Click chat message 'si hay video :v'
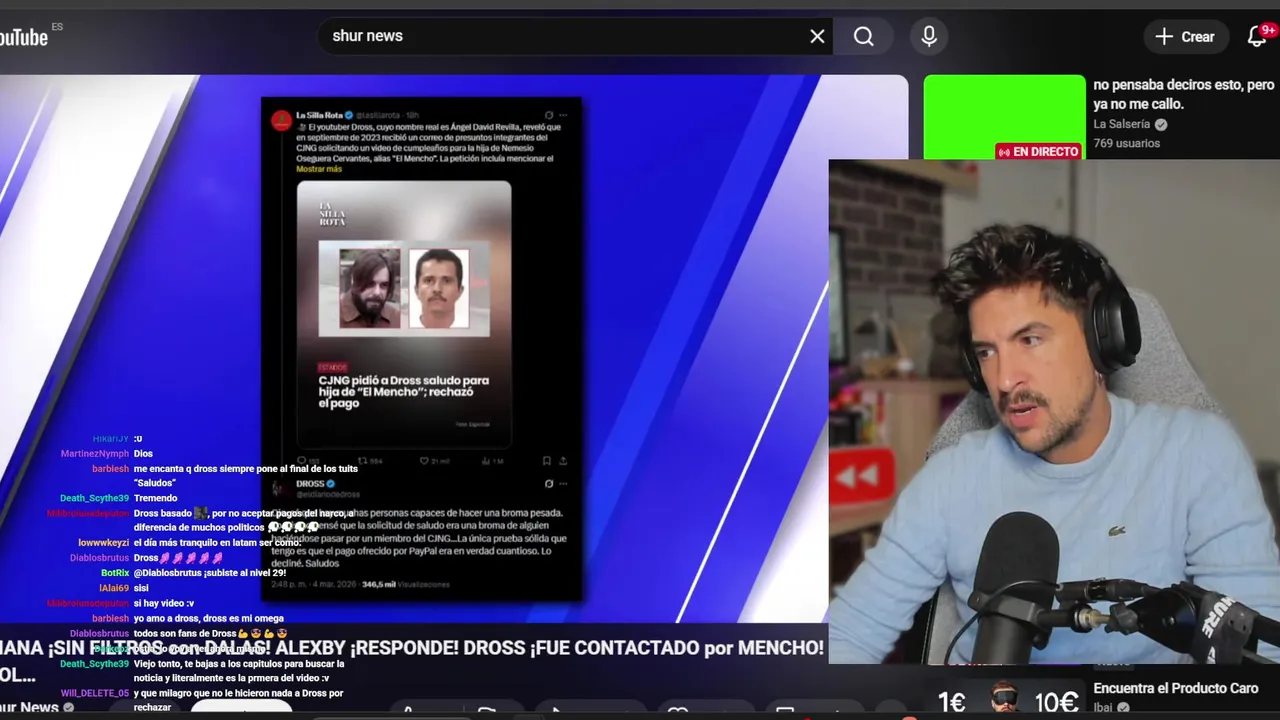This screenshot has height=720, width=1280. (164, 603)
